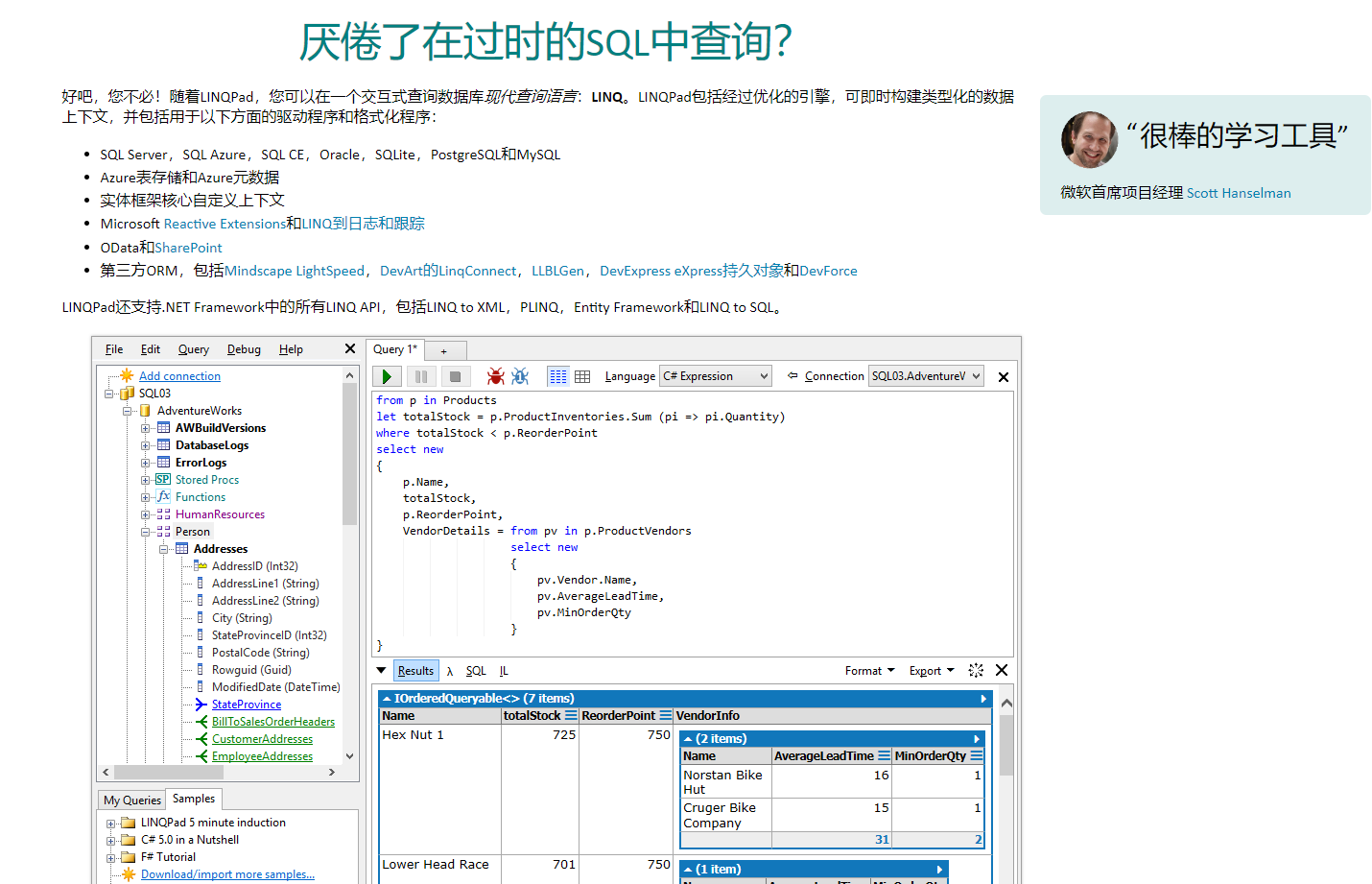Open the File menu
Screen dimensions: 1372x884
click(x=114, y=349)
